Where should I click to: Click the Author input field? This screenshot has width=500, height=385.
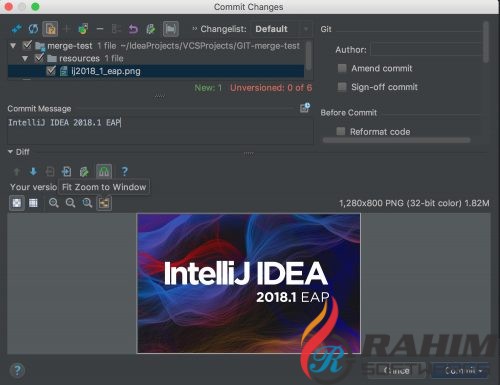click(x=426, y=49)
